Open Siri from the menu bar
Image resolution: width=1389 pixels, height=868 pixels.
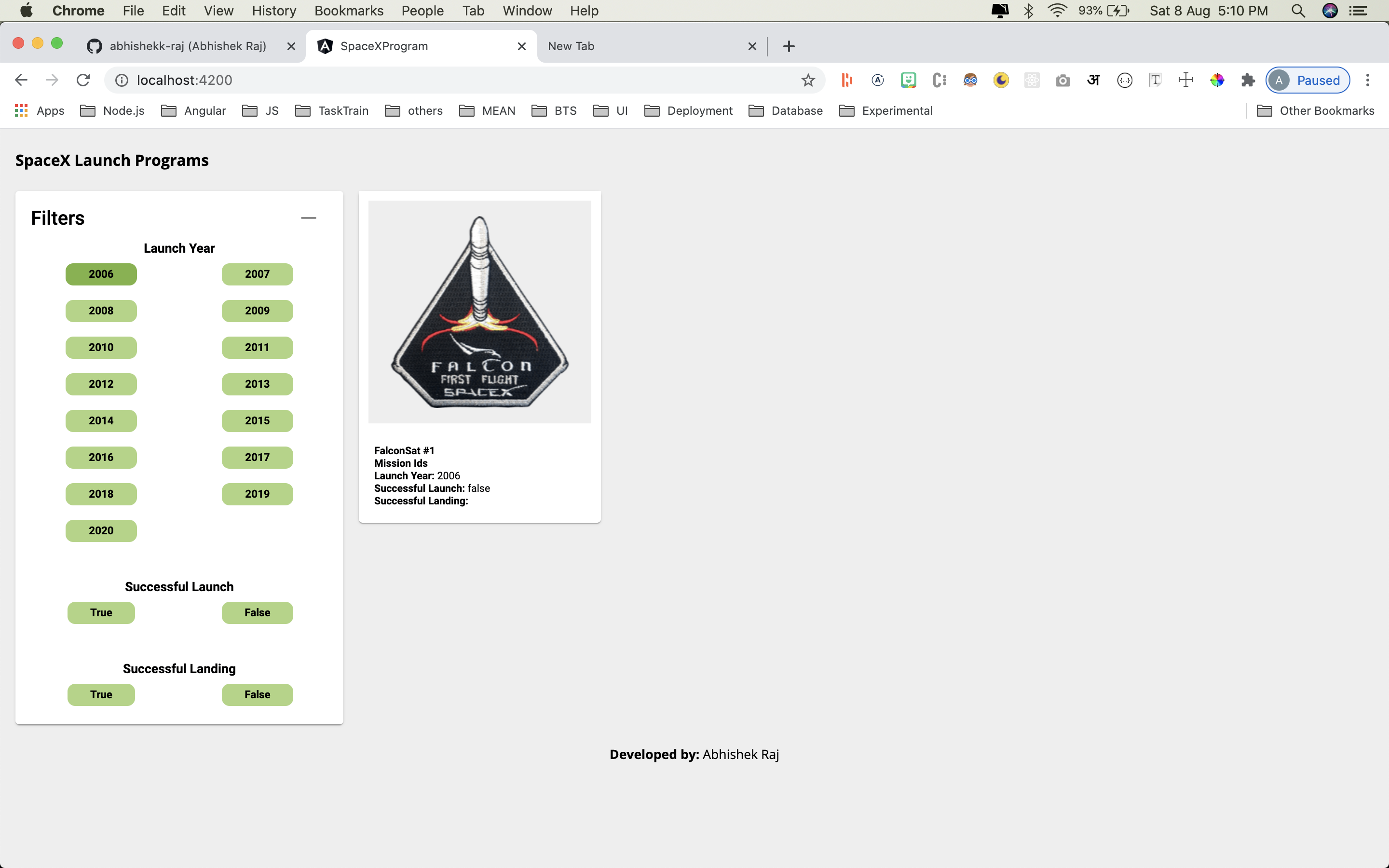[1330, 10]
